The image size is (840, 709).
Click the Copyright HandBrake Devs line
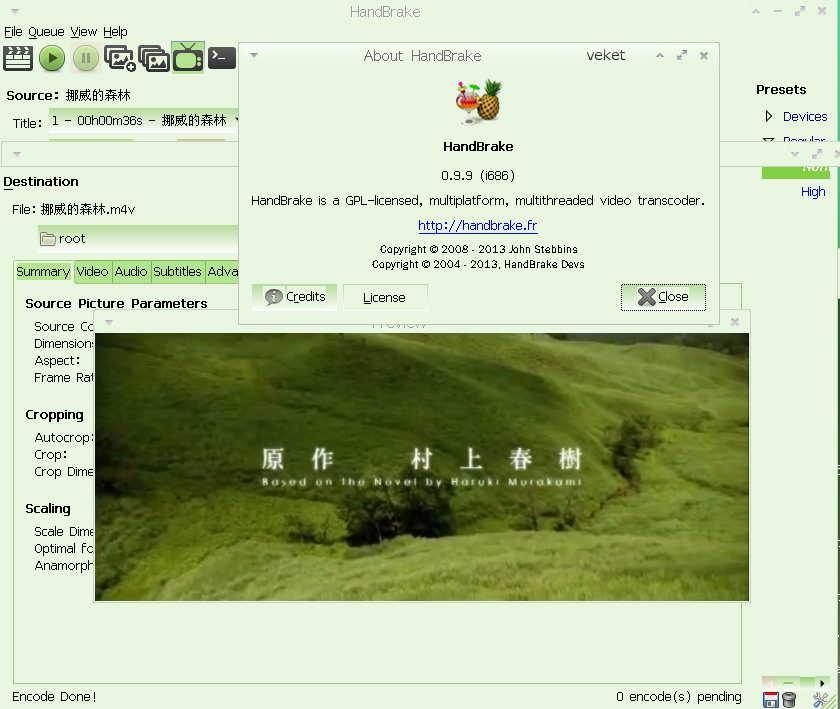pyautogui.click(x=478, y=264)
